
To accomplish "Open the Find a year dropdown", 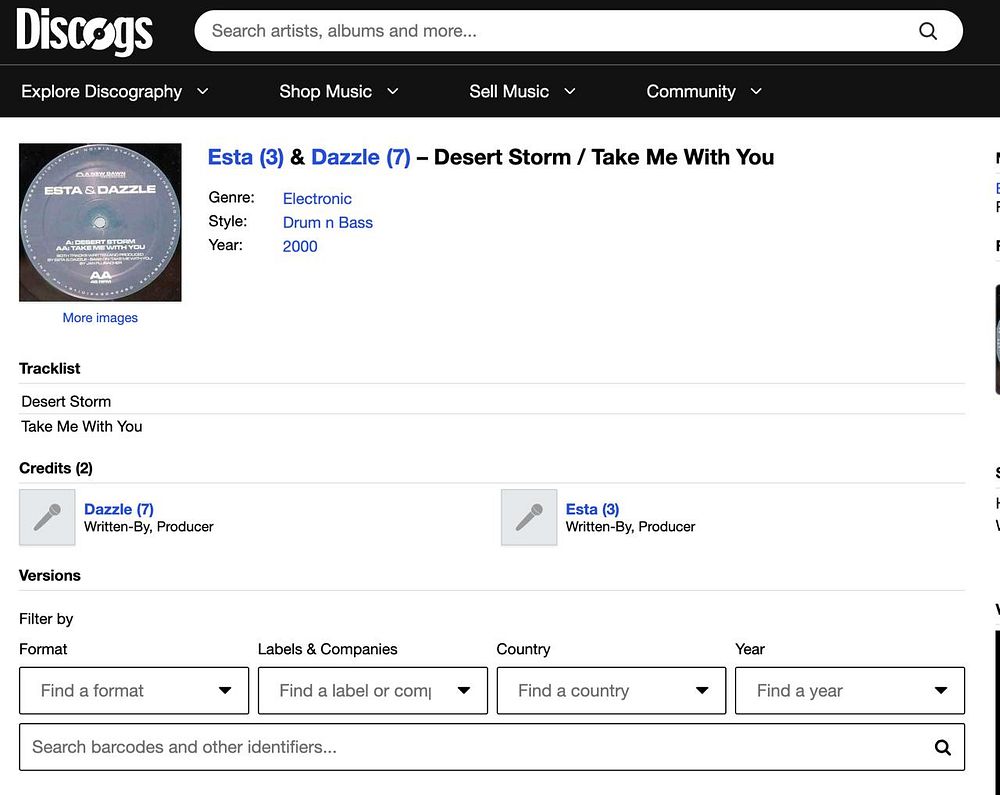I will tap(849, 690).
